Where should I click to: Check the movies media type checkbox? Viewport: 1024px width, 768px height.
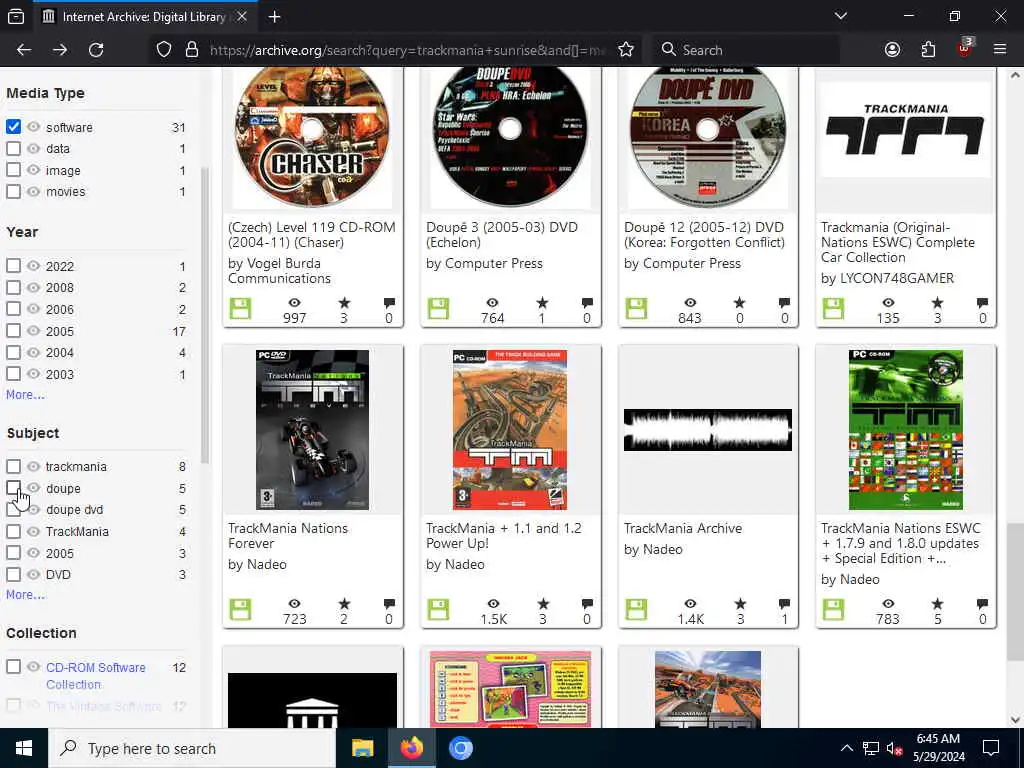(x=13, y=191)
